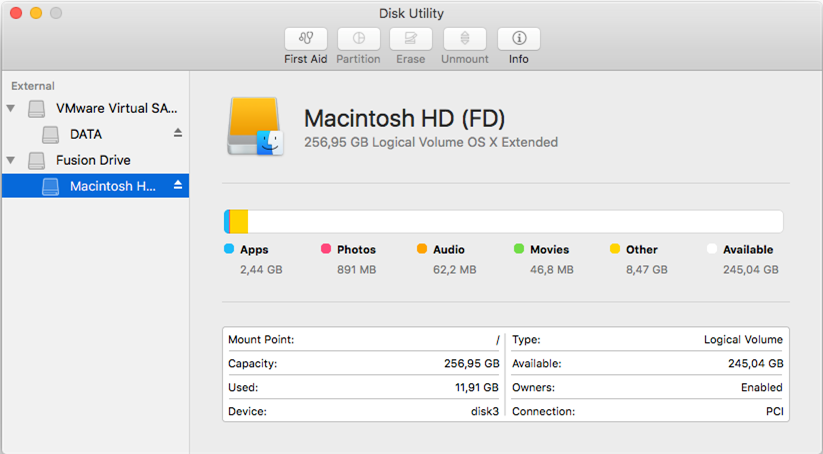Viewport: 823px width, 454px height.
Task: Click the Type value "Logical Volume"
Action: coord(743,340)
